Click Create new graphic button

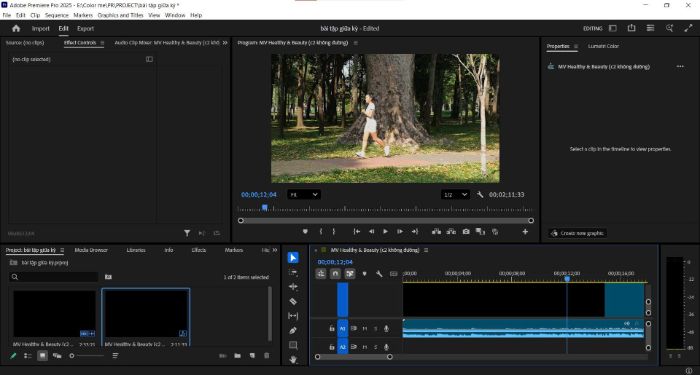point(577,233)
